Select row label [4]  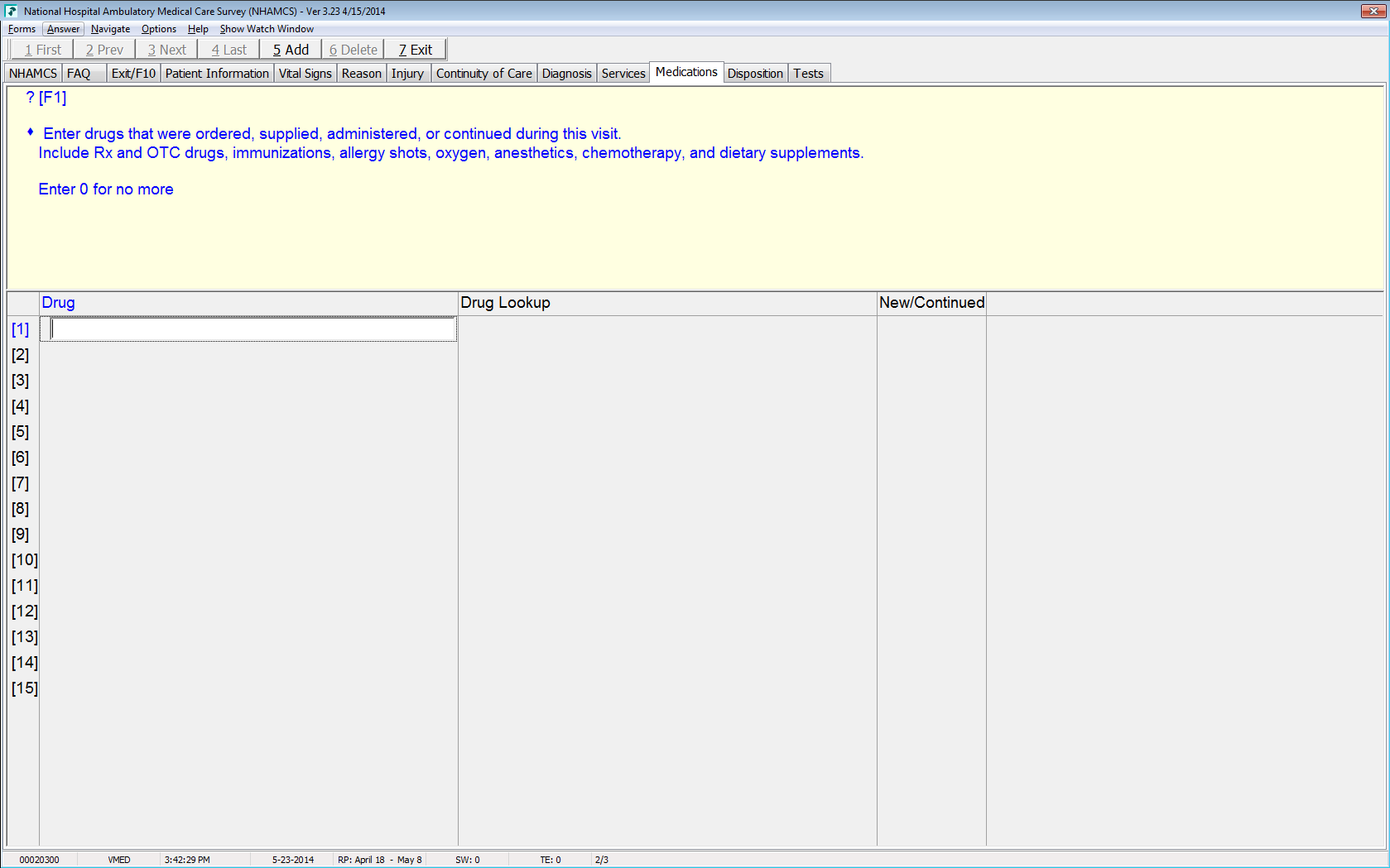click(x=21, y=406)
